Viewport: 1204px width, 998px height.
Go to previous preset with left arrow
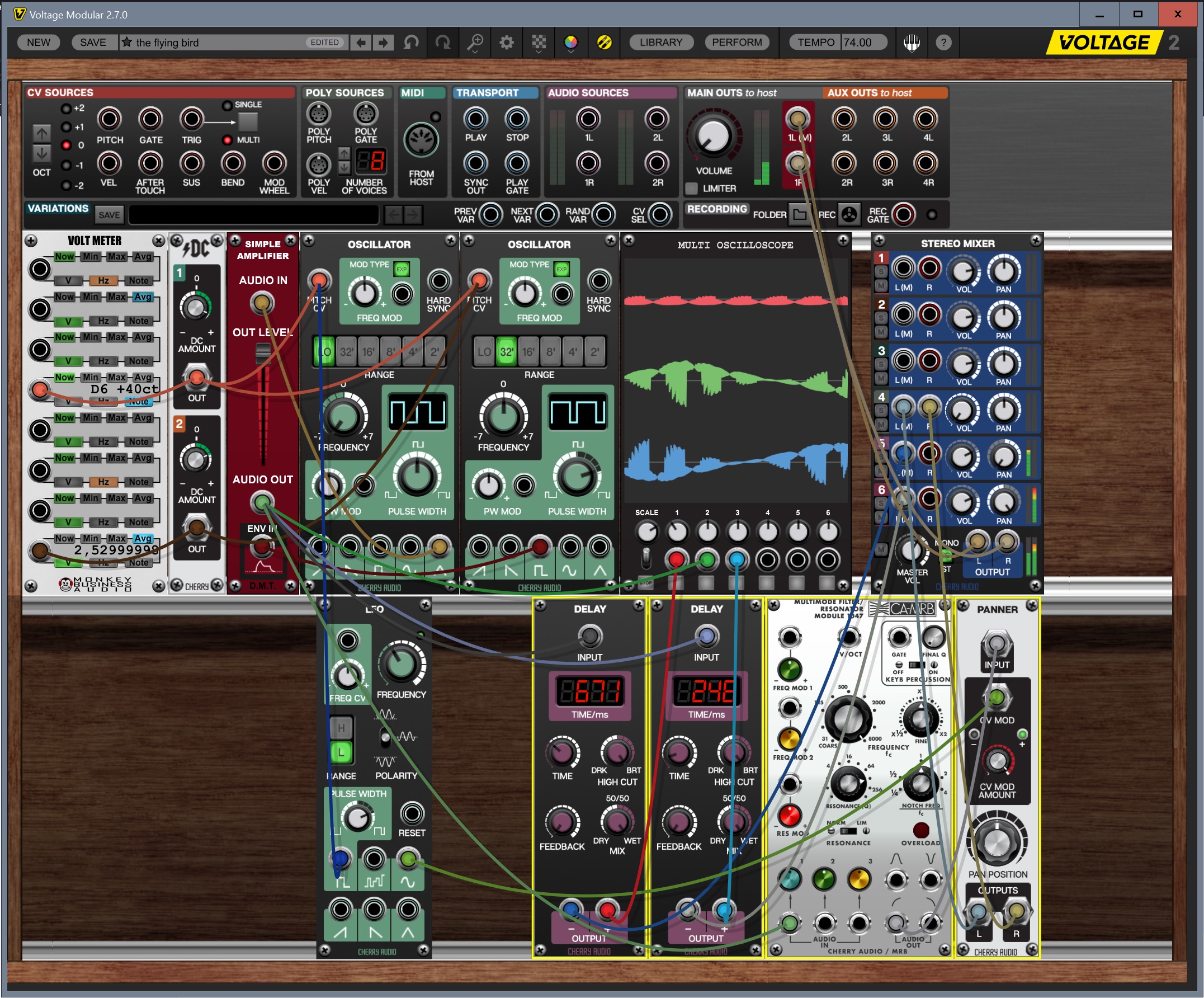click(x=361, y=43)
